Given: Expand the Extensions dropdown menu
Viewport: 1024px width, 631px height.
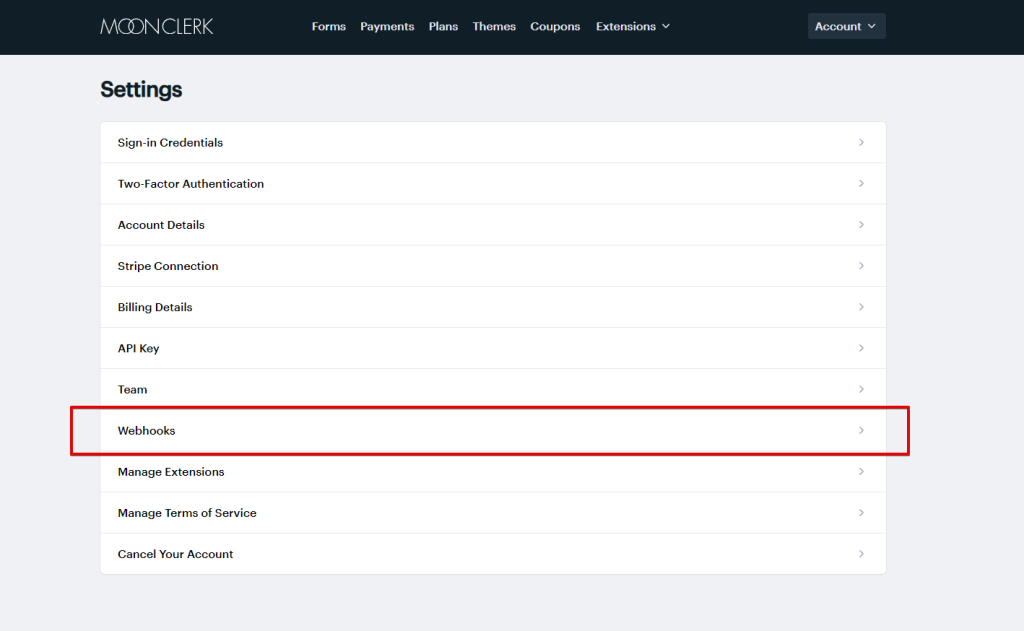Looking at the screenshot, I should 632,27.
